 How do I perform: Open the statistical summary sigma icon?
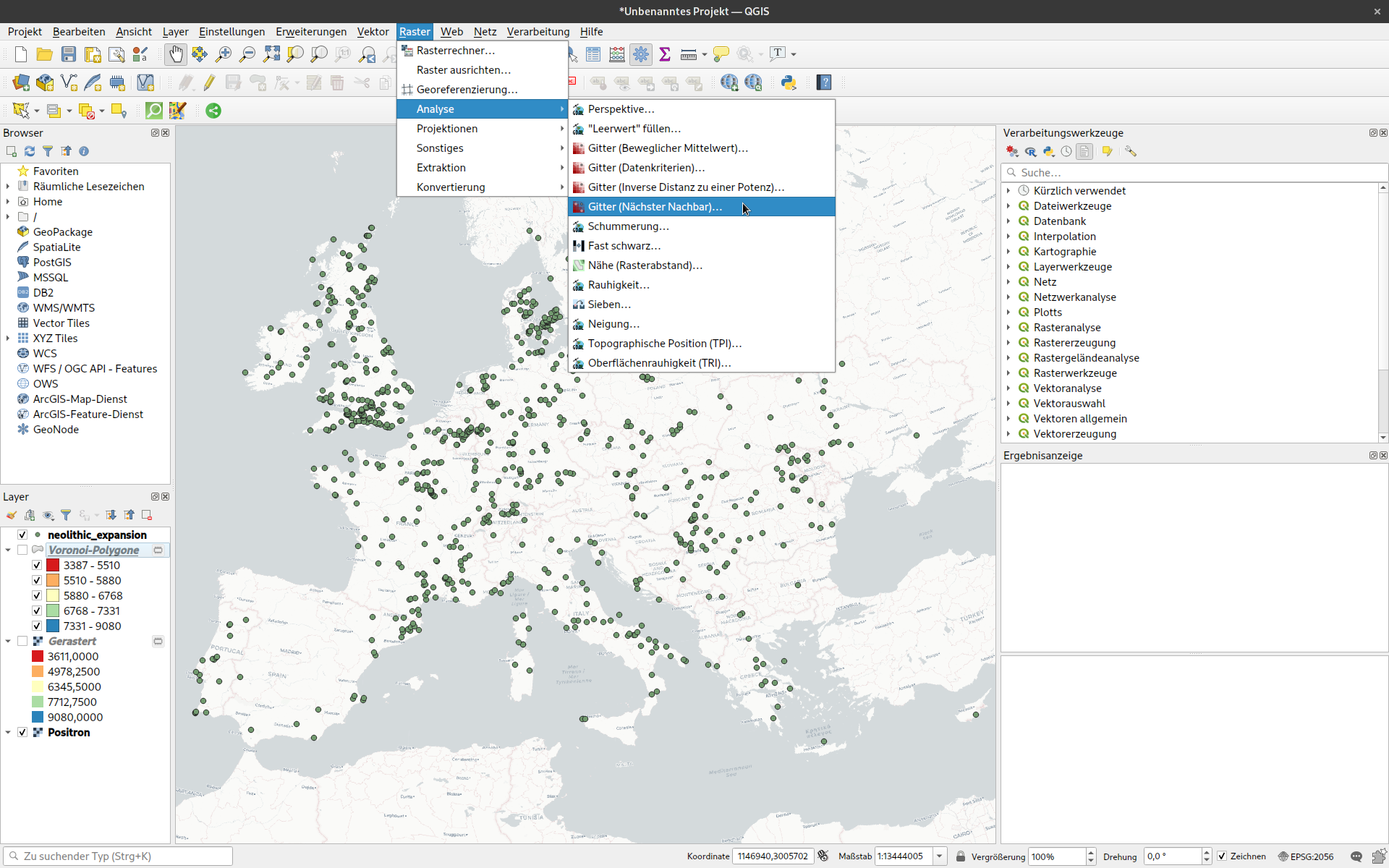pyautogui.click(x=665, y=54)
